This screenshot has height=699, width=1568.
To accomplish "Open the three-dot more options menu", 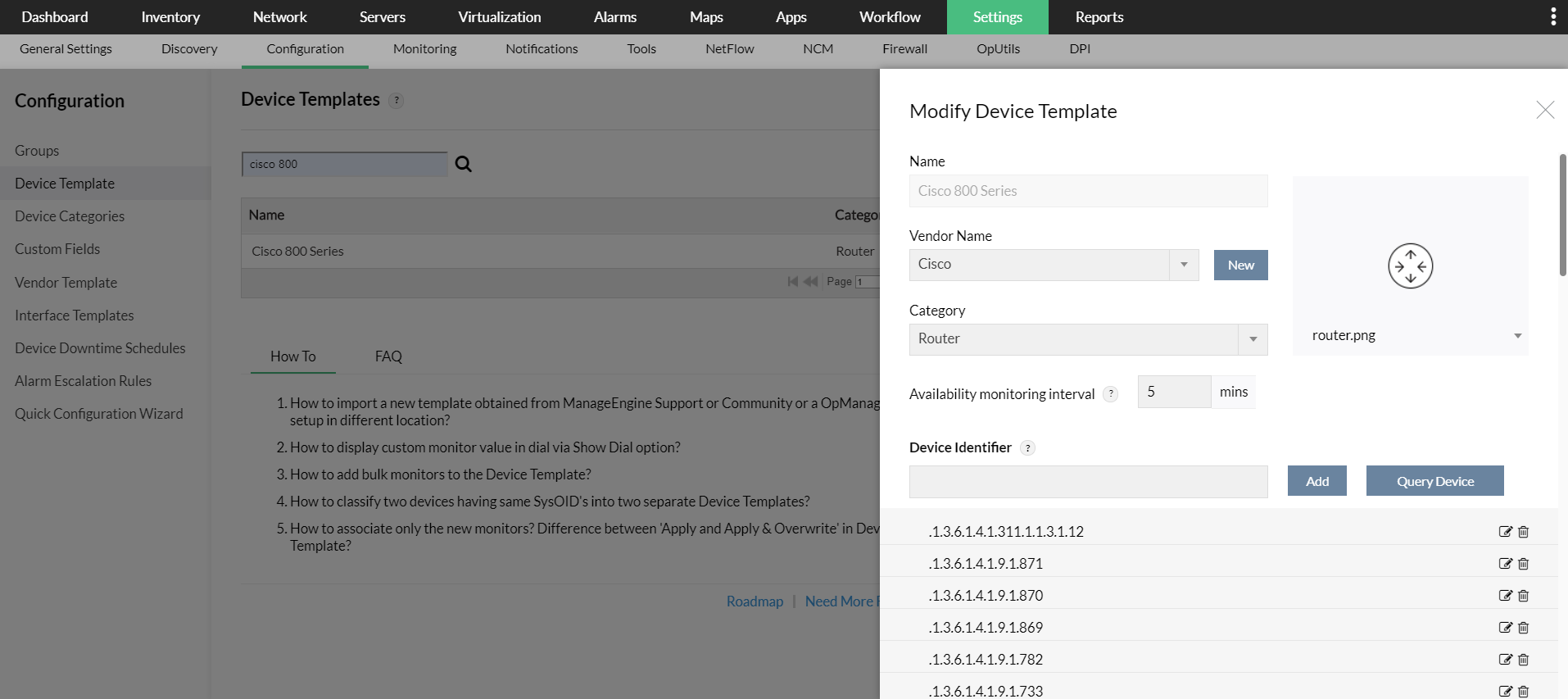I will click(x=1552, y=17).
